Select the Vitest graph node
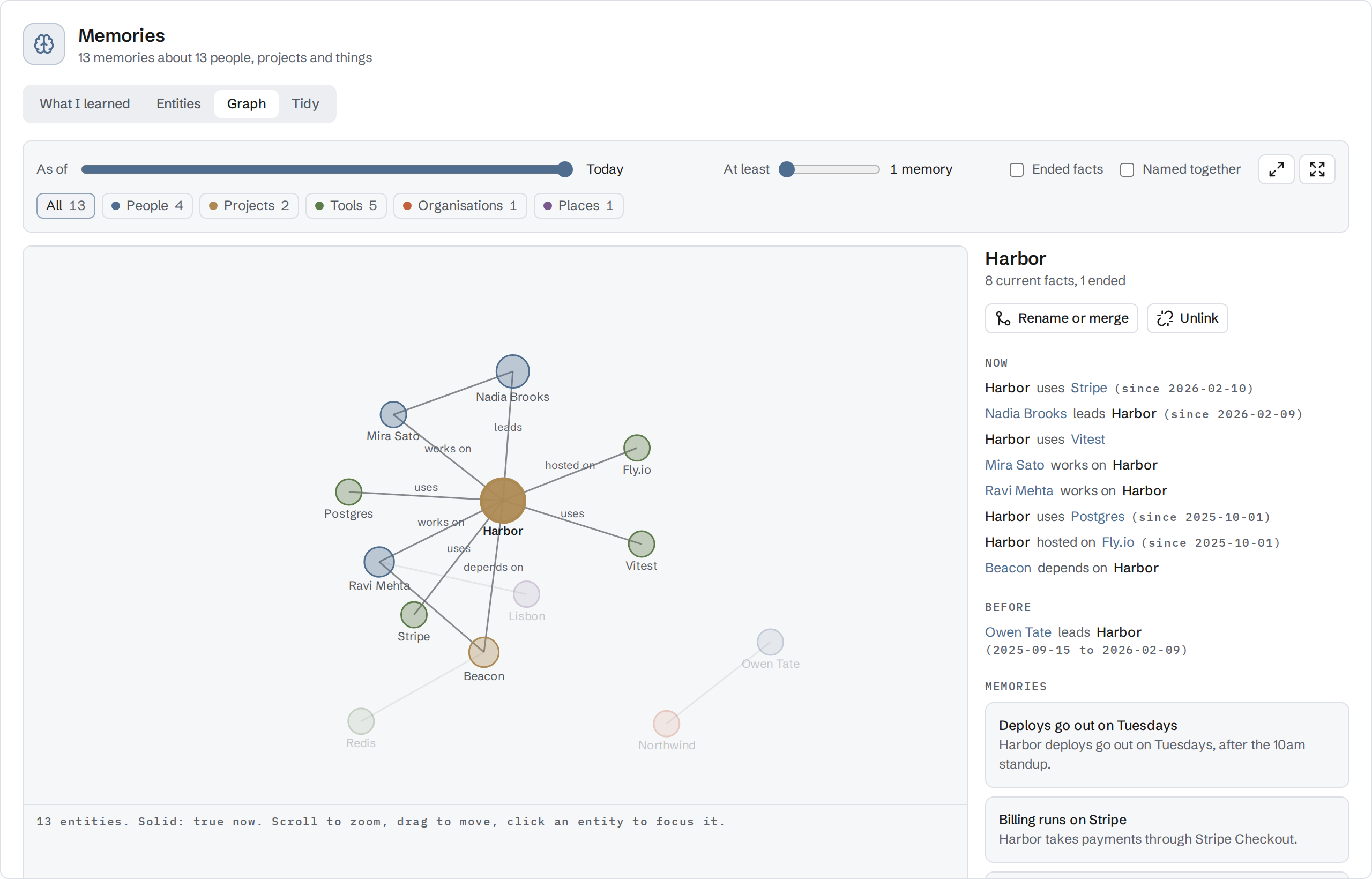1372x879 pixels. coord(642,544)
